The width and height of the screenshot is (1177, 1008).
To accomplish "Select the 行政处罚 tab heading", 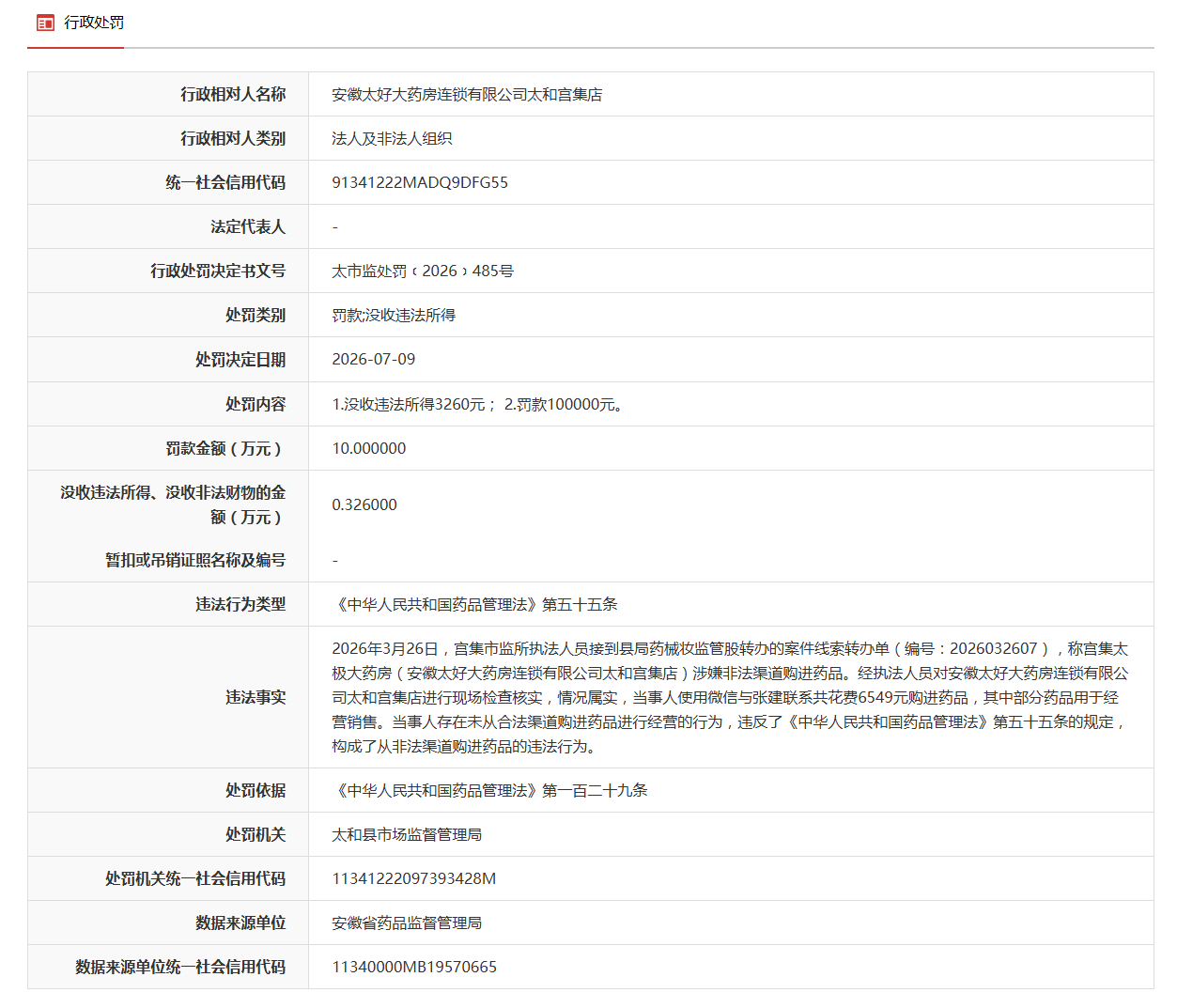I will [x=94, y=23].
